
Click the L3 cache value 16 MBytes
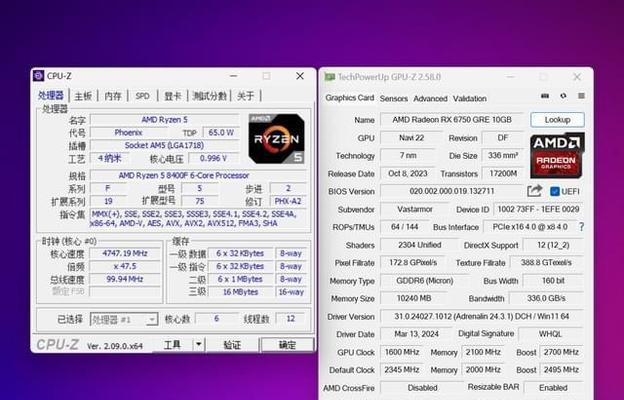[240, 292]
